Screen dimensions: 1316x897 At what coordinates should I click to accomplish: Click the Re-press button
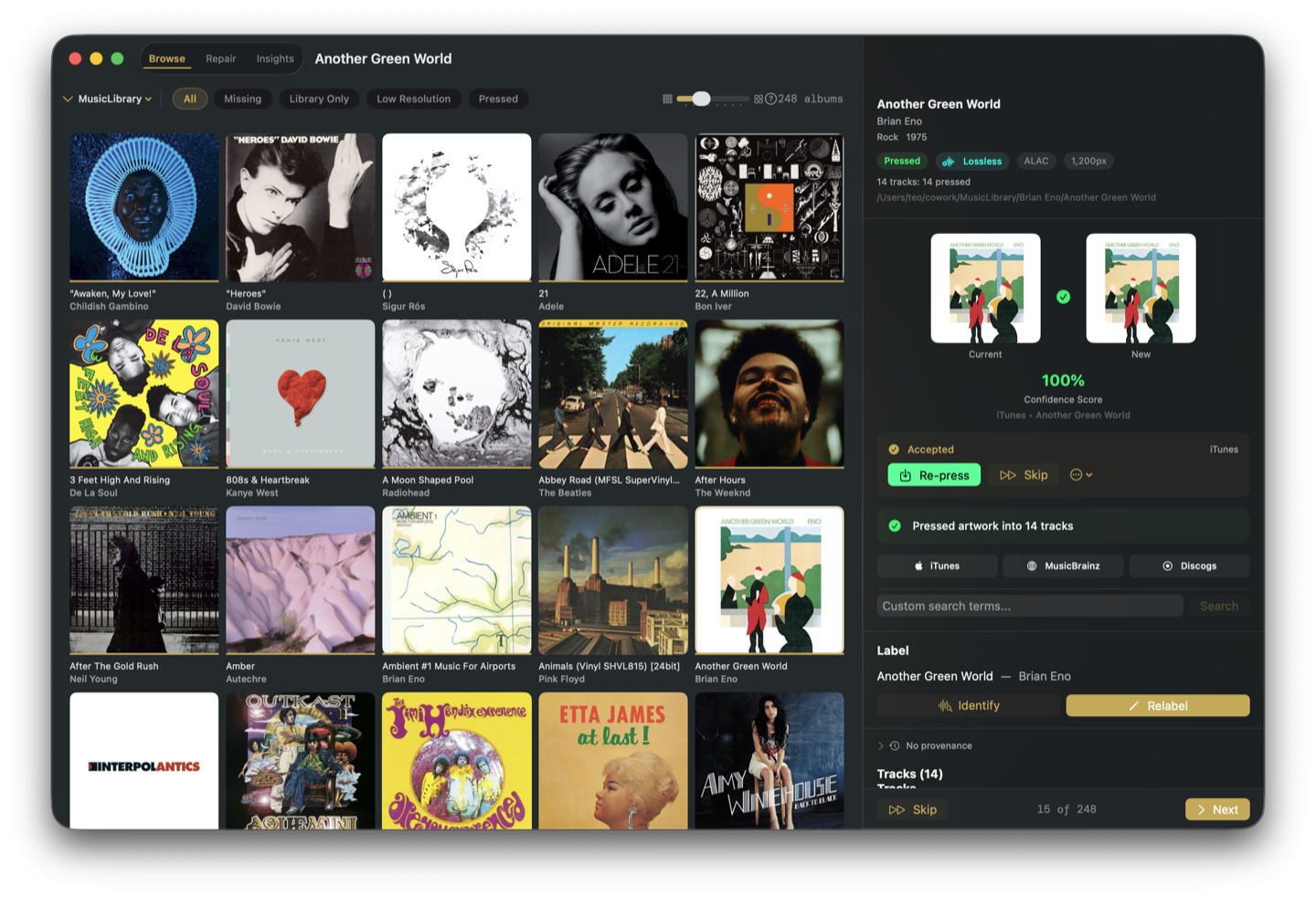click(933, 474)
